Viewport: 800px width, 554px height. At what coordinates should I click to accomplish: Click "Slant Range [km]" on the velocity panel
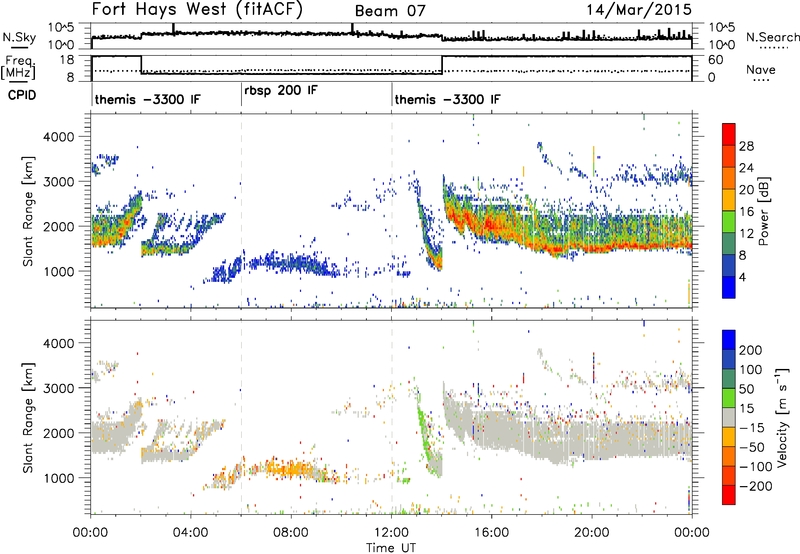28,417
